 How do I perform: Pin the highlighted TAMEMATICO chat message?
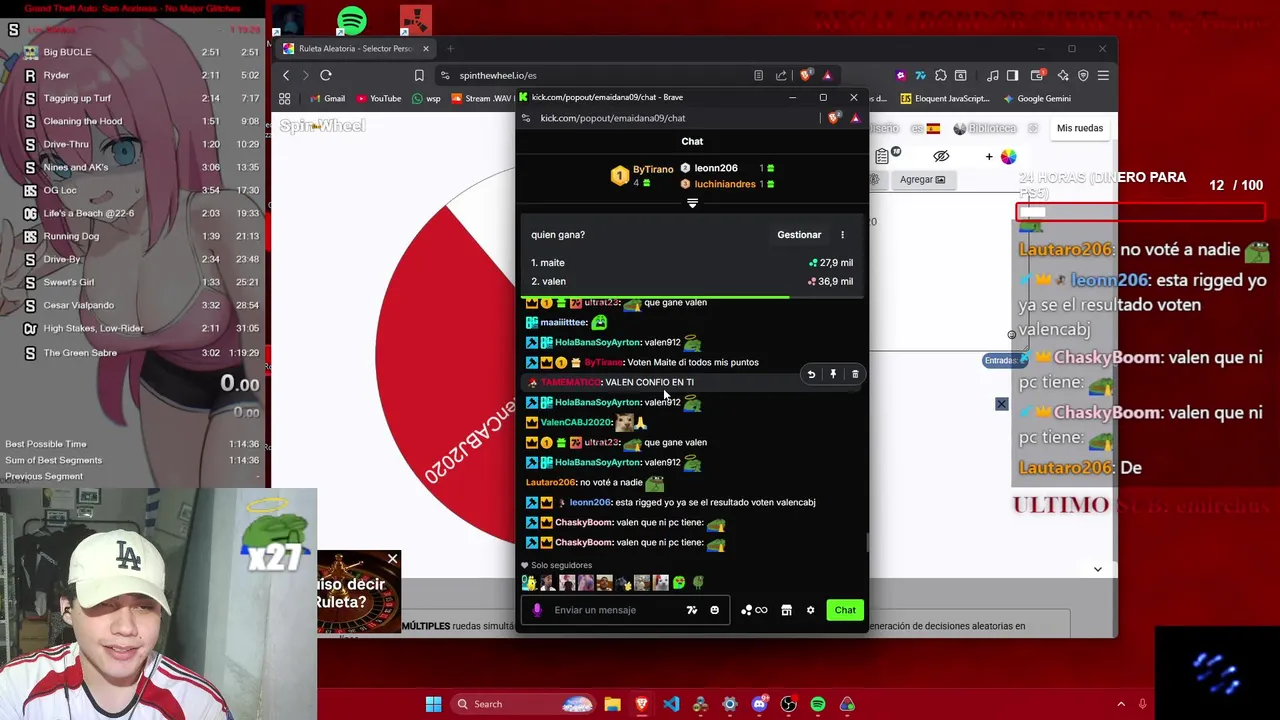833,374
